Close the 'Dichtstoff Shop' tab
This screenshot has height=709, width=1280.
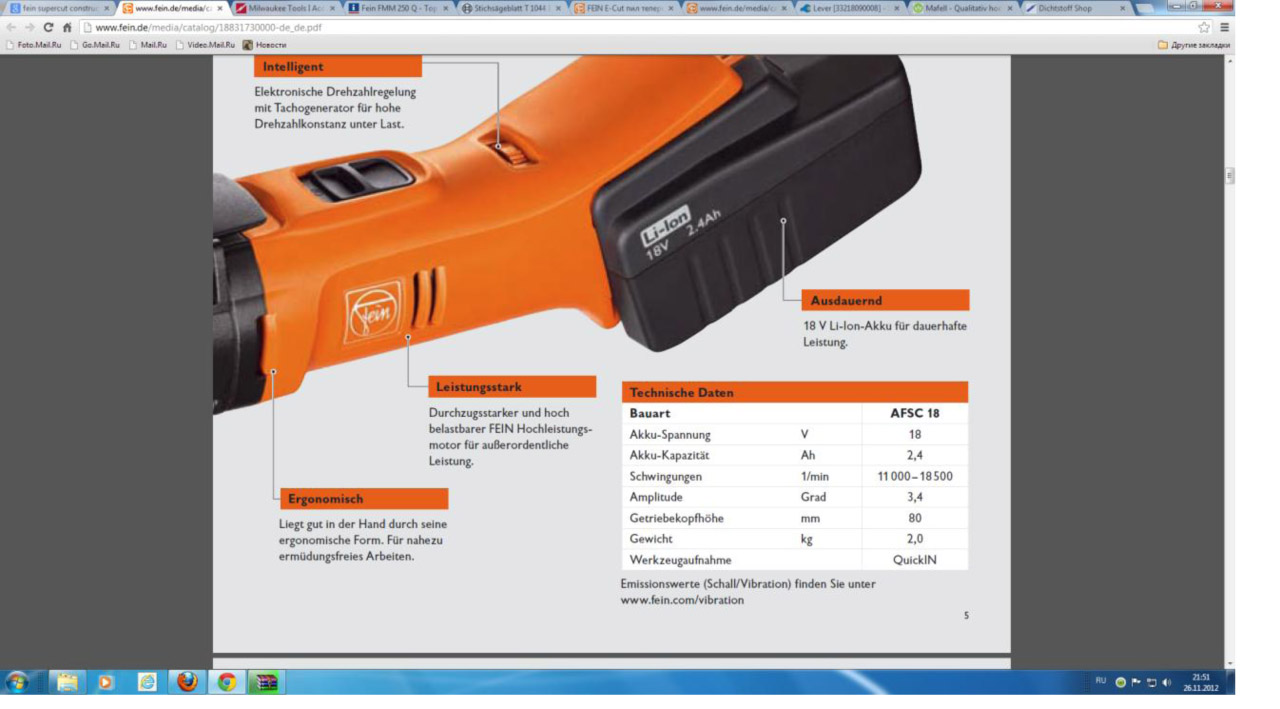[x=1123, y=8]
